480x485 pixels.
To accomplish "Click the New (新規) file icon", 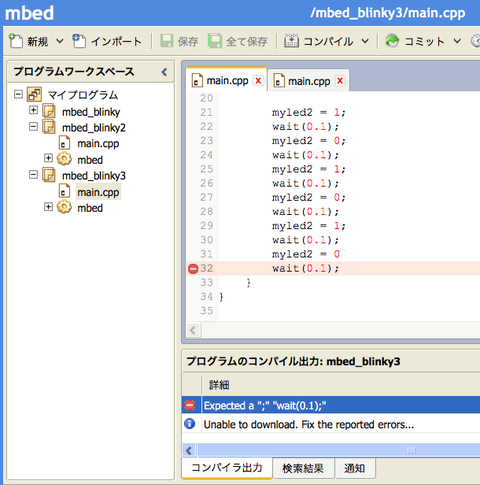I will [x=15, y=41].
